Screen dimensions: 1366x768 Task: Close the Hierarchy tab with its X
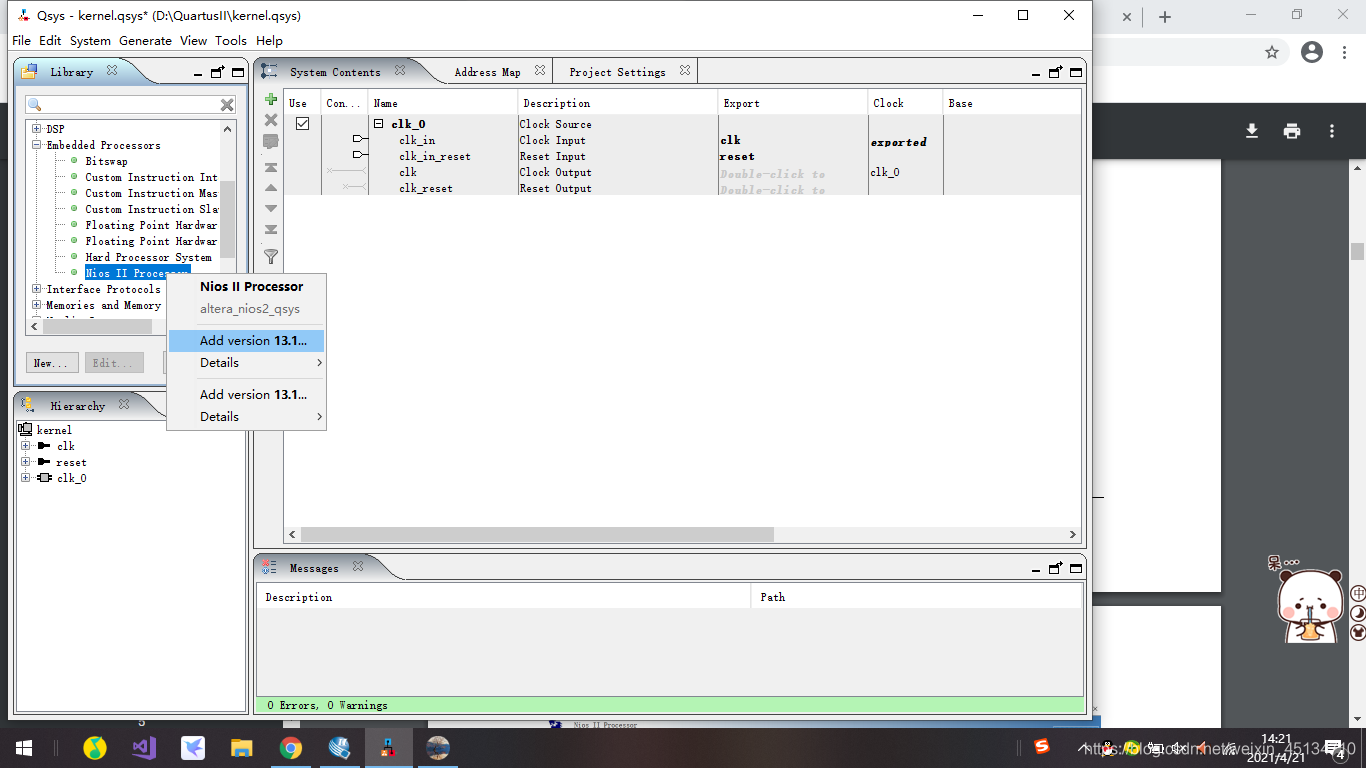(124, 404)
